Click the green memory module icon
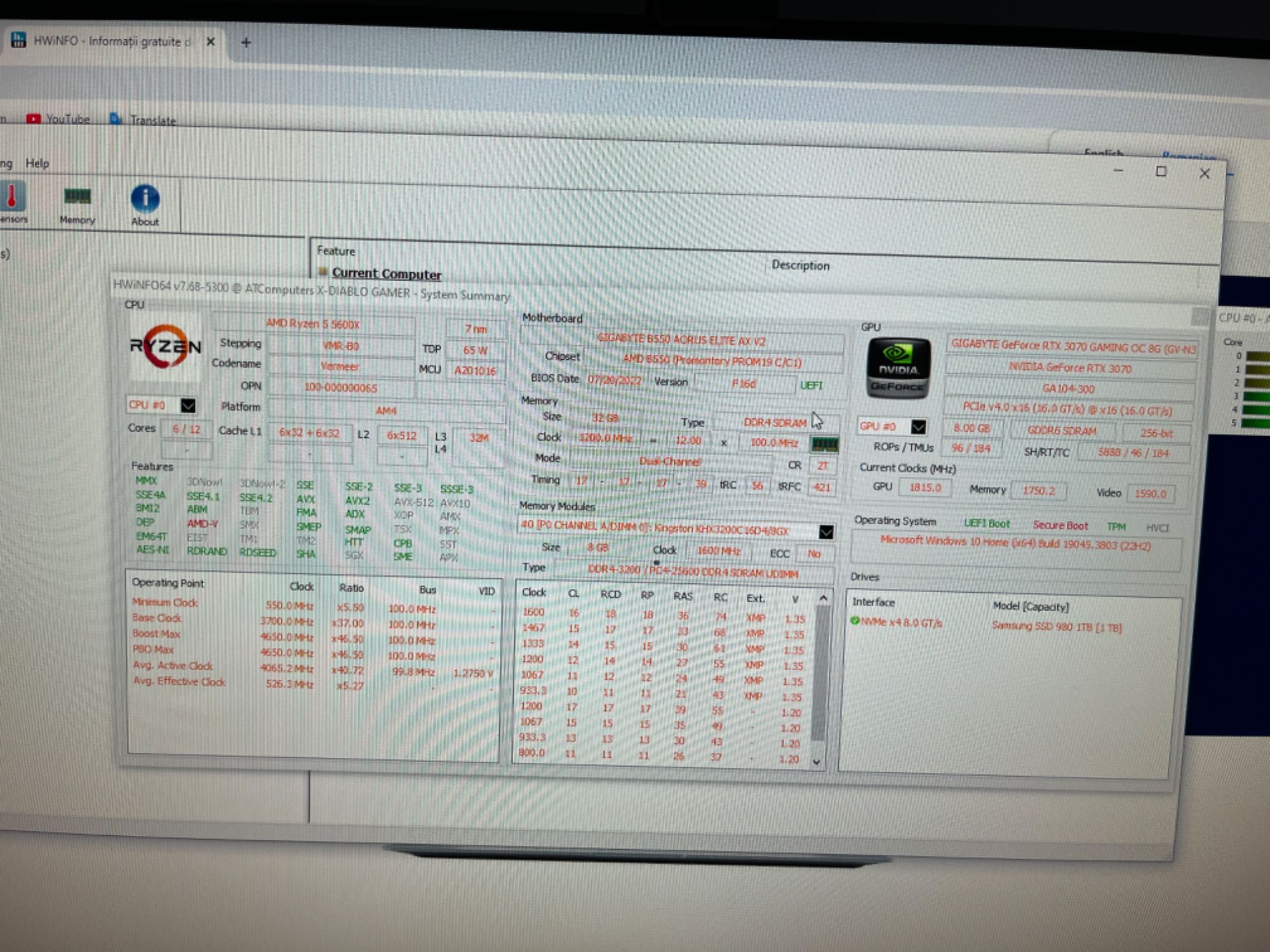 (825, 444)
